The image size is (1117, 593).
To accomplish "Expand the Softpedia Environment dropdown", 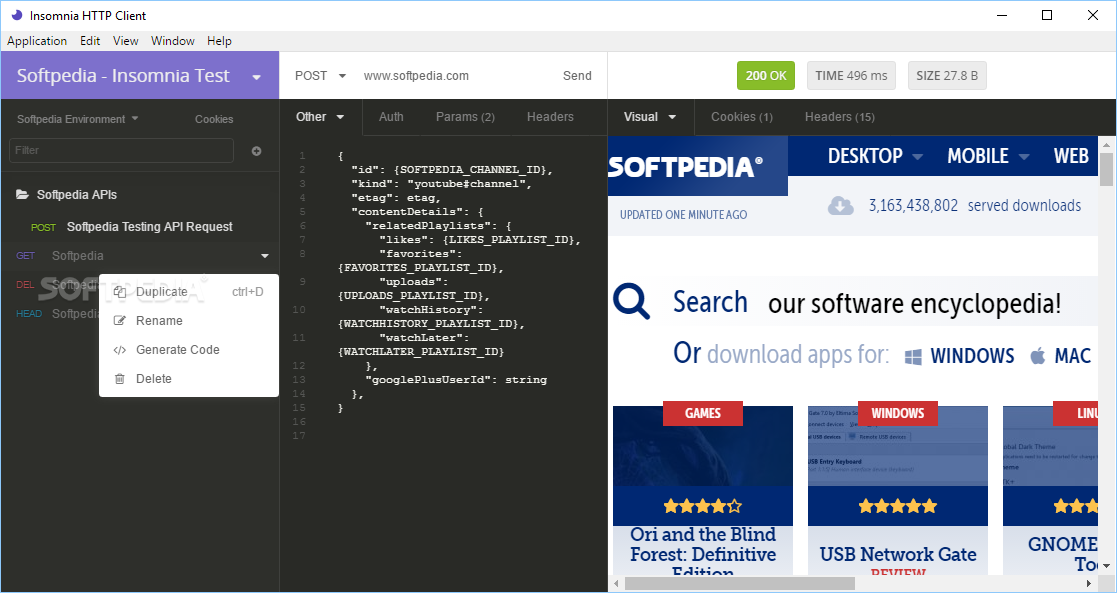I will (78, 119).
